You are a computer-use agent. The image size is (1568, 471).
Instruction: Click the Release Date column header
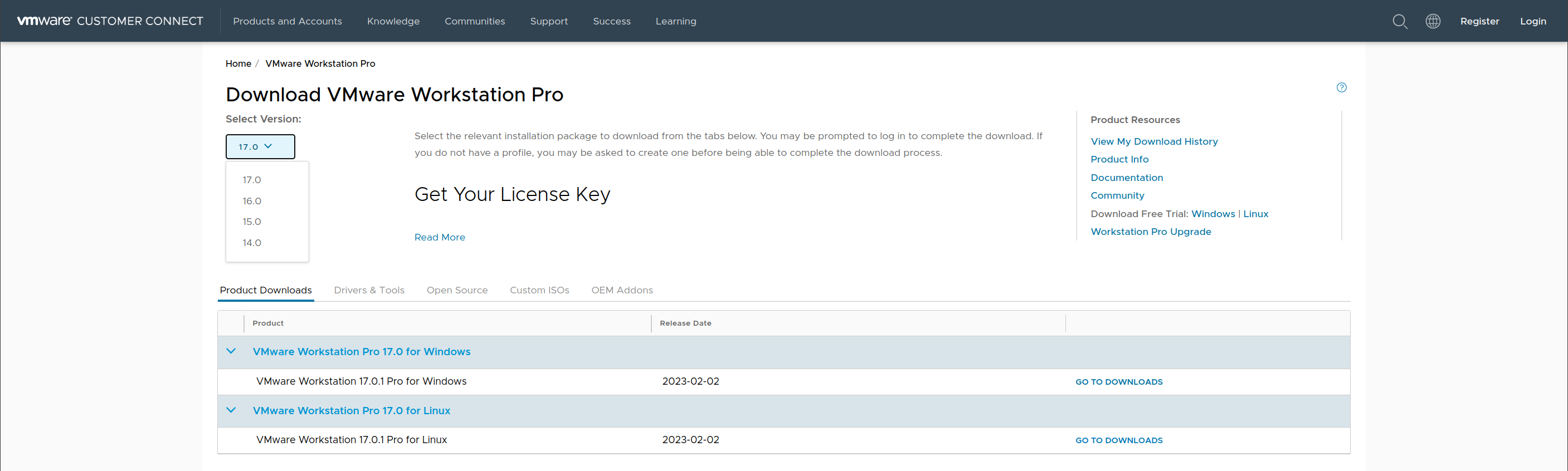coord(685,323)
